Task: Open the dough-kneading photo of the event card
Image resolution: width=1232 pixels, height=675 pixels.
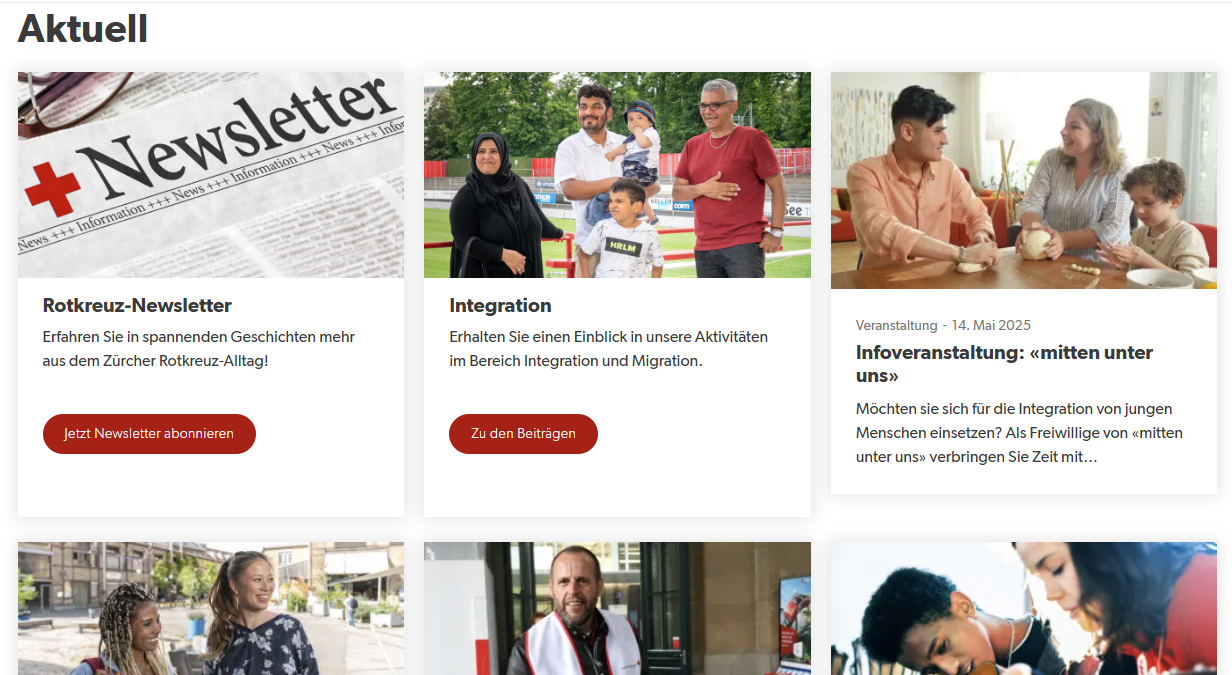Action: [1024, 180]
